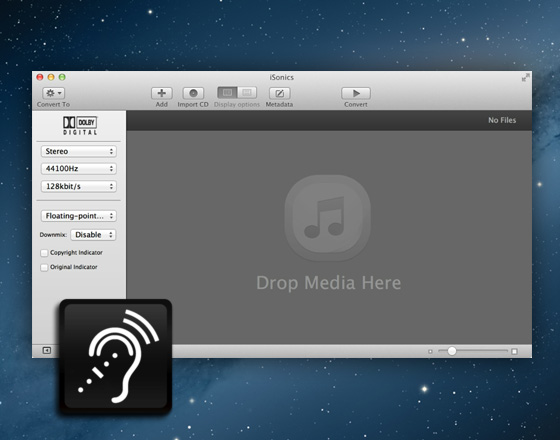Enter full screen with the top-right arrows
The image size is (560, 440).
[x=525, y=78]
